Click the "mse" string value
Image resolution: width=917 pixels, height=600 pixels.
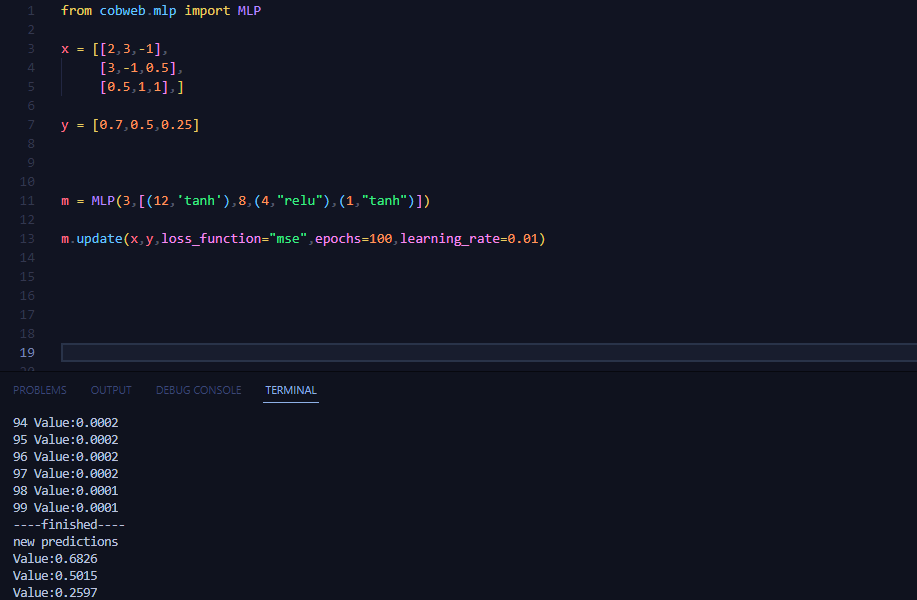[x=288, y=239]
